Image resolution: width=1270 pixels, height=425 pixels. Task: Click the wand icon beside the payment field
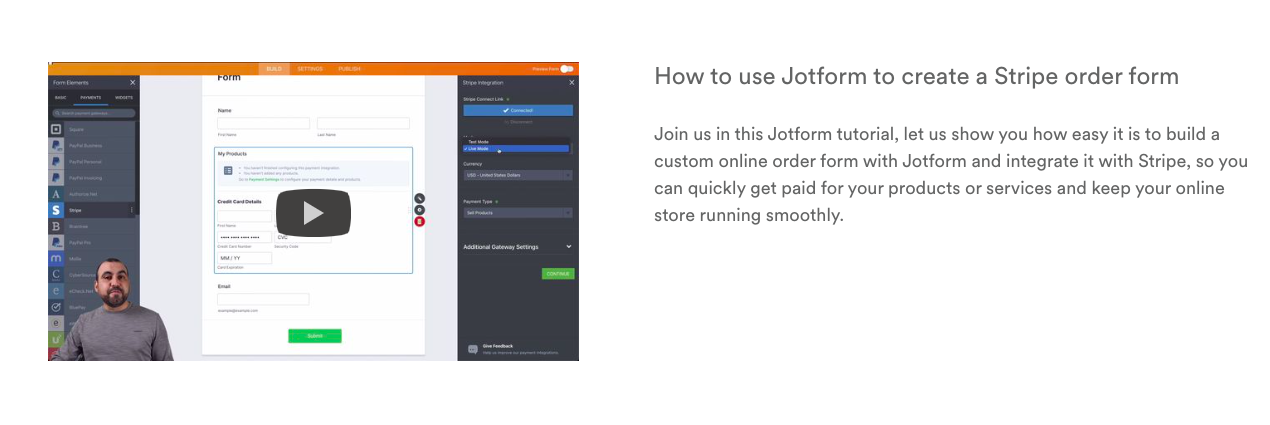pyautogui.click(x=419, y=198)
